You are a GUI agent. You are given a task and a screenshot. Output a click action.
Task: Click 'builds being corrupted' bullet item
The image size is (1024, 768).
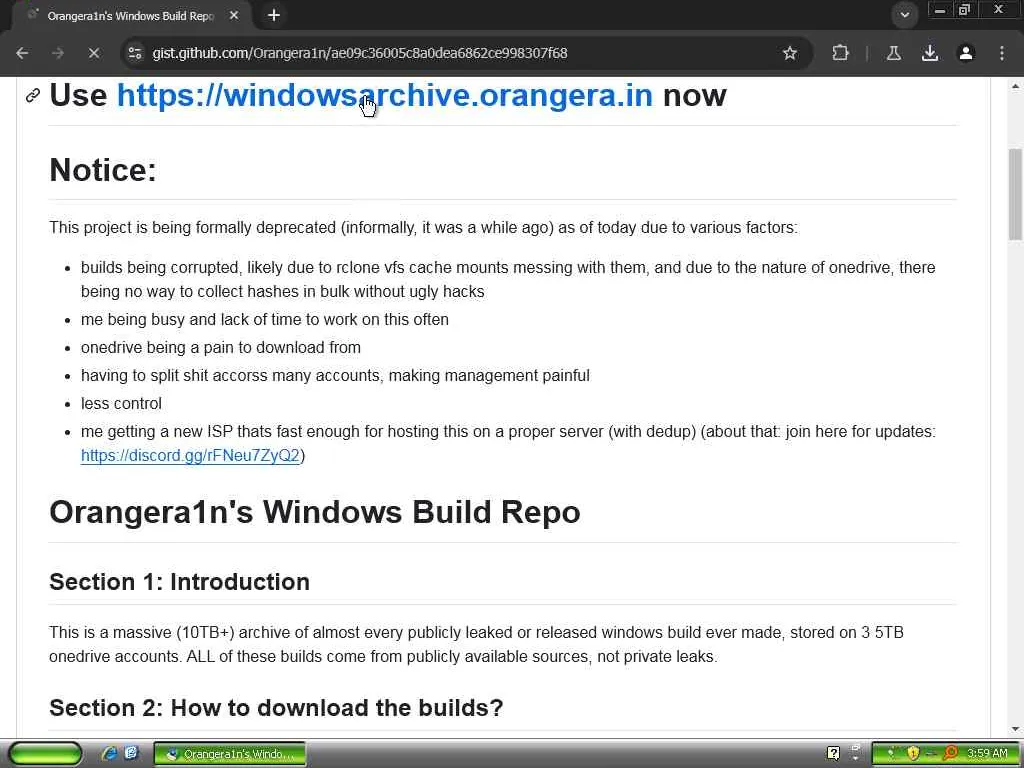[508, 280]
